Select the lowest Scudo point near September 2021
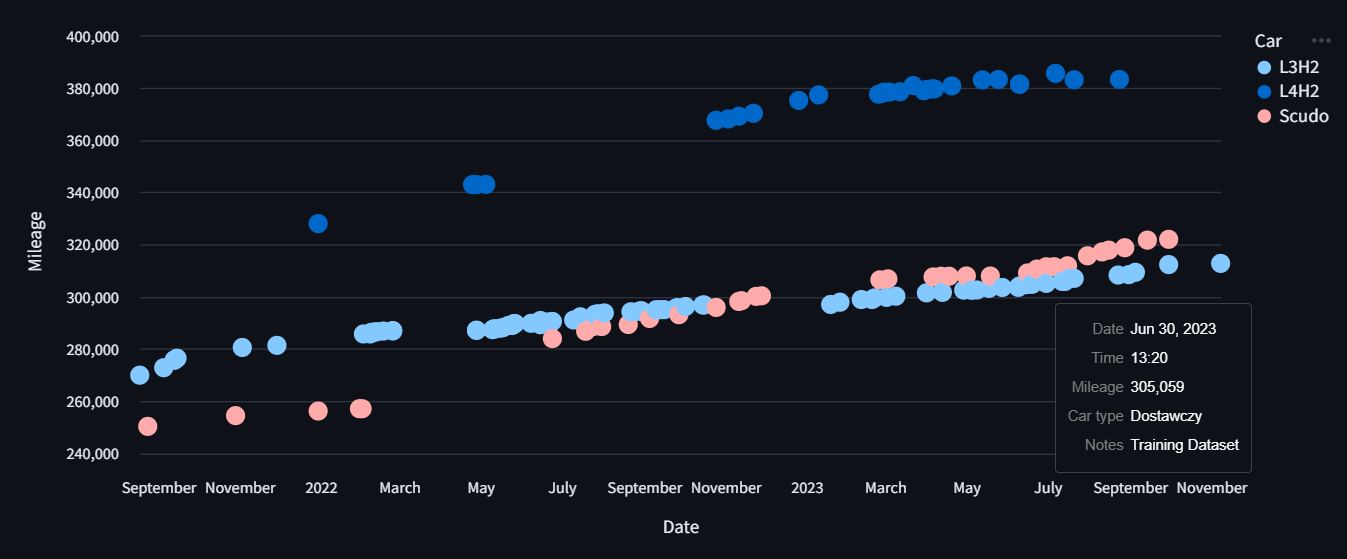 (x=147, y=426)
